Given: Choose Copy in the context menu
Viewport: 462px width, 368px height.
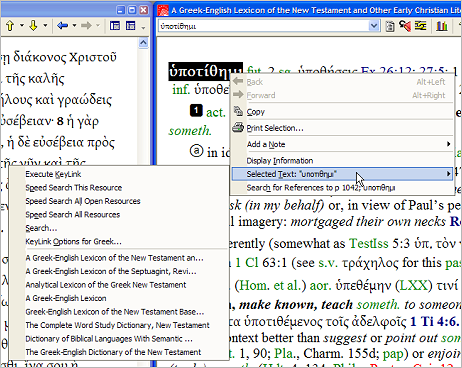Looking at the screenshot, I should [x=343, y=112].
